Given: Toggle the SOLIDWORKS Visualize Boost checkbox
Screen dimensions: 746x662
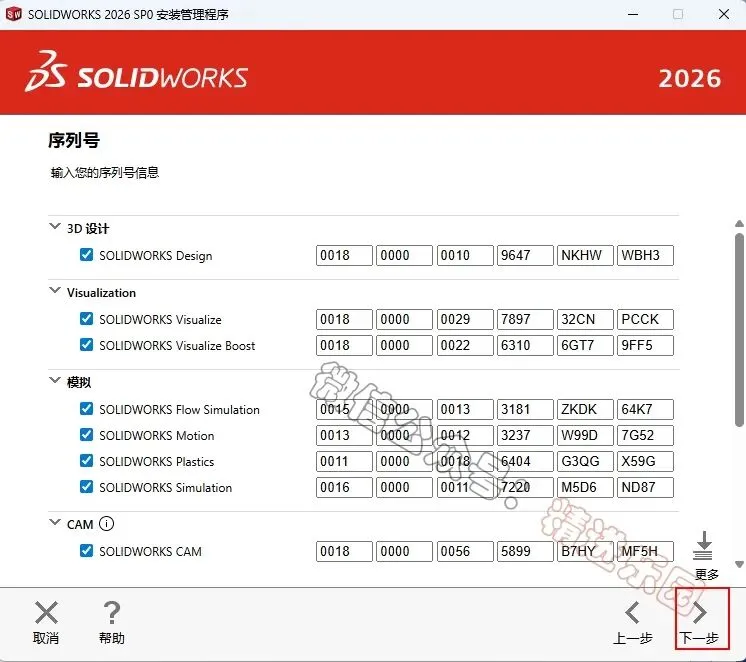Looking at the screenshot, I should [x=87, y=345].
